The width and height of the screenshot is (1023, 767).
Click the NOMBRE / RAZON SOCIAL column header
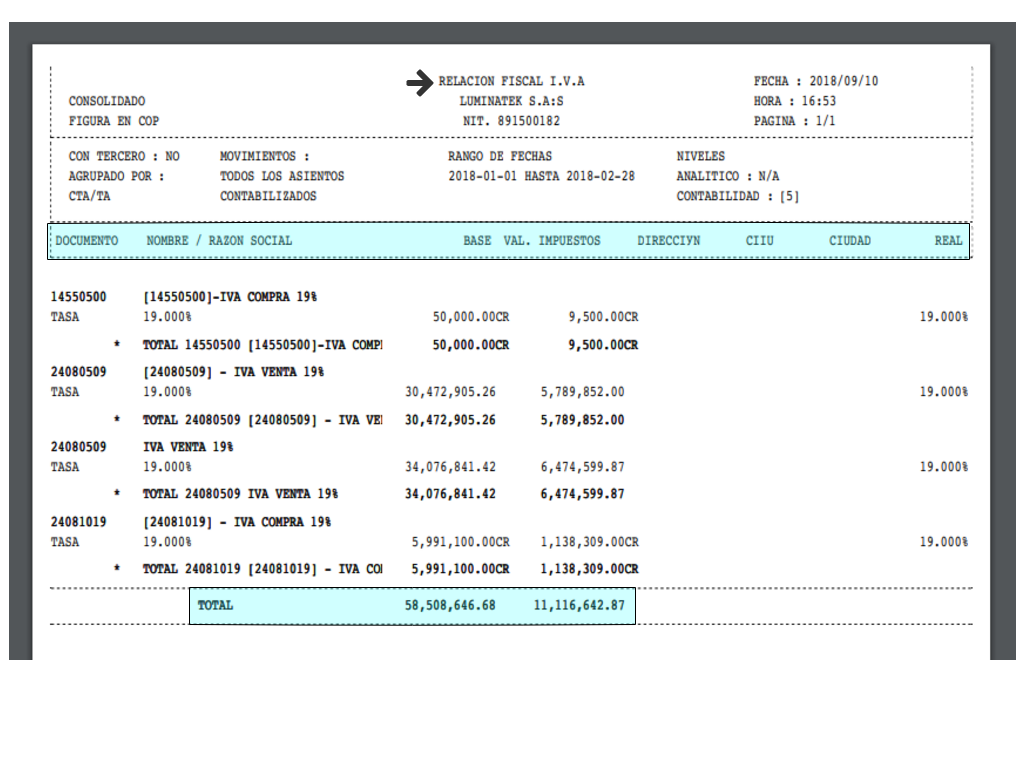(x=219, y=241)
